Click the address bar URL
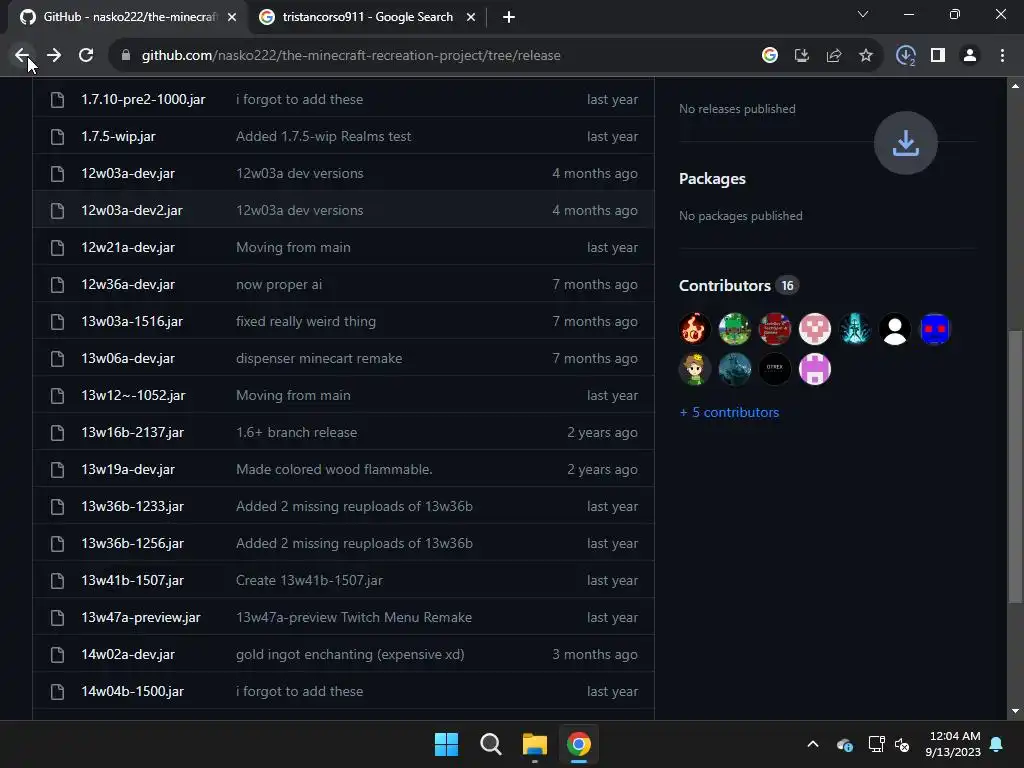Viewport: 1024px width, 768px height. click(x=351, y=56)
